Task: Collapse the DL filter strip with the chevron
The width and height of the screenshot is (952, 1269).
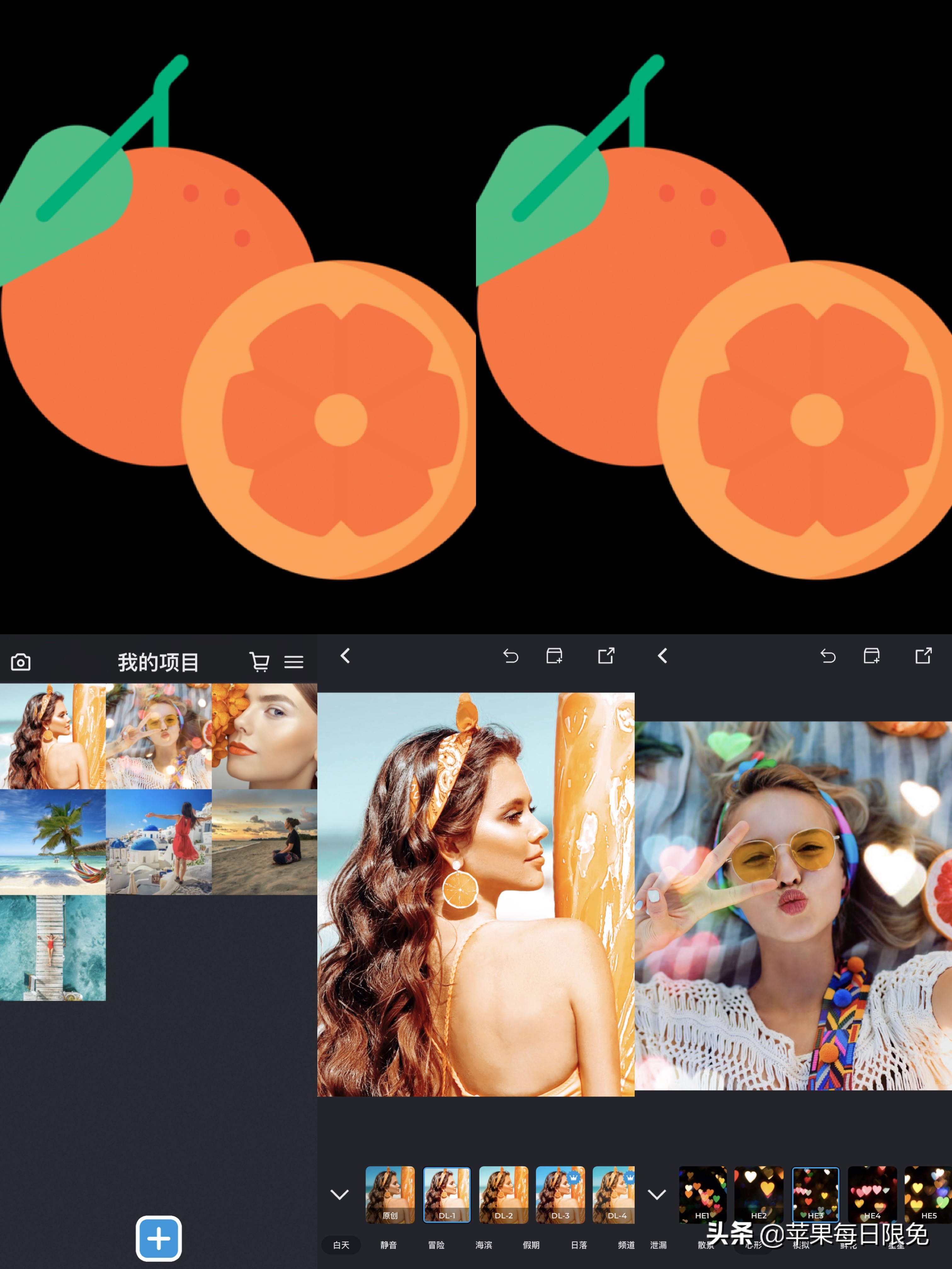Action: [339, 1195]
